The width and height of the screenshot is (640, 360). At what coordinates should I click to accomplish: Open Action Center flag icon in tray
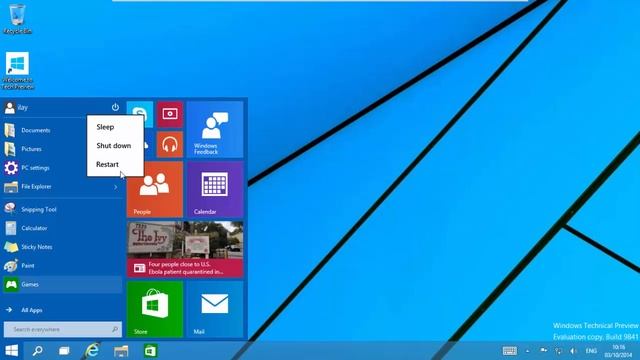point(543,351)
